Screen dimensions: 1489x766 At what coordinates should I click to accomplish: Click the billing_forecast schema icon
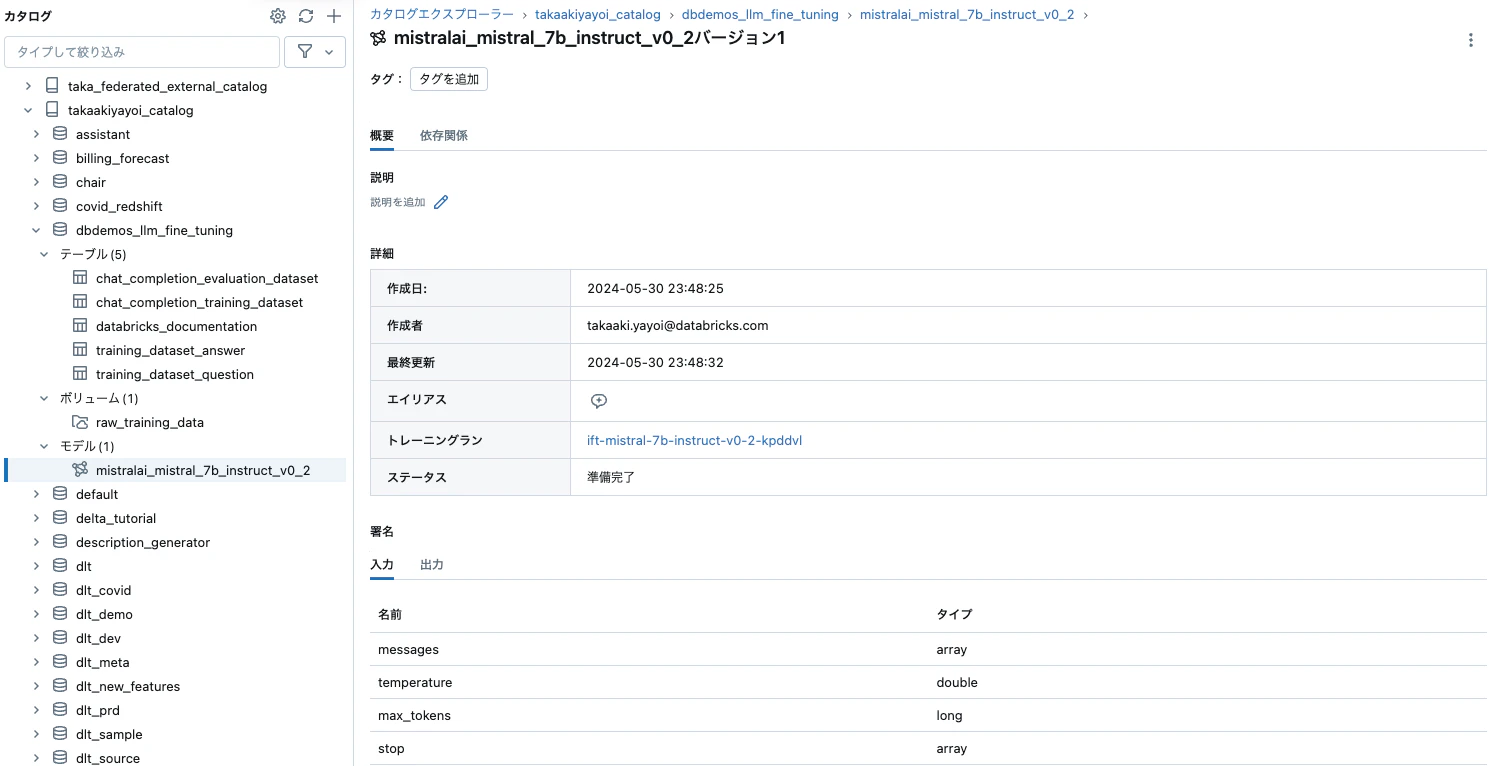click(60, 158)
